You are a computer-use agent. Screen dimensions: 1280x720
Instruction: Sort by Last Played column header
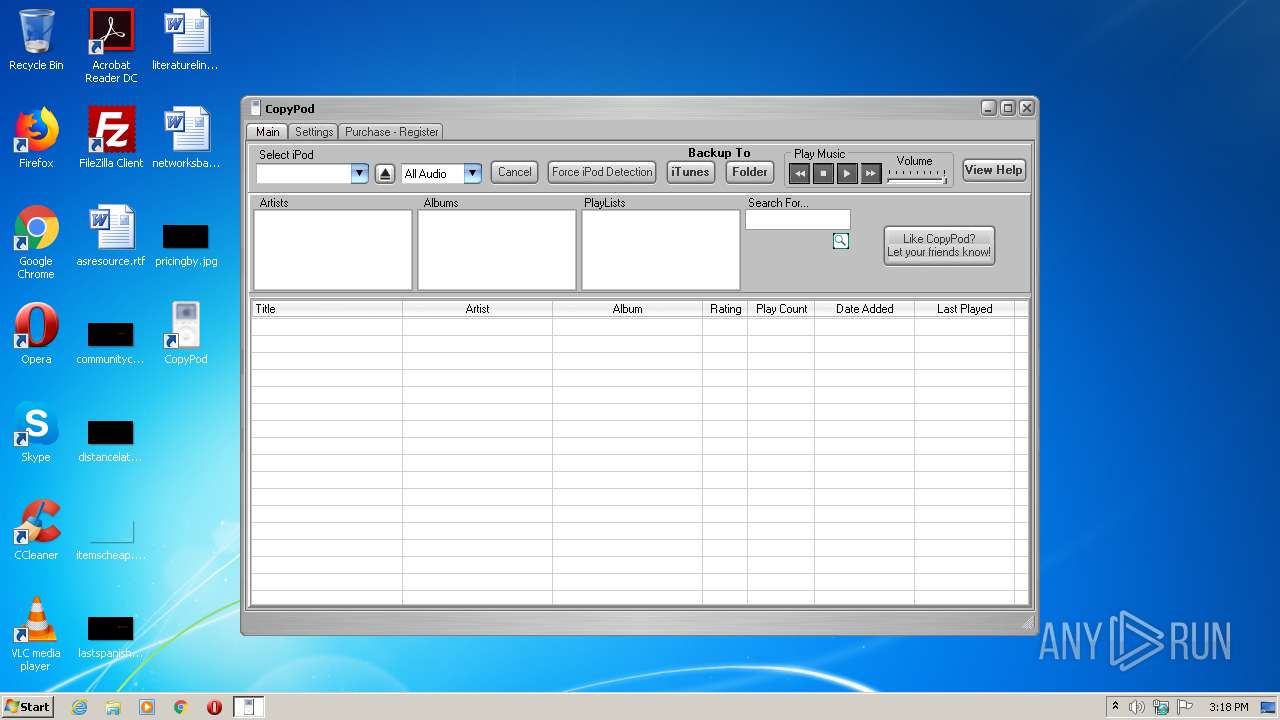[964, 309]
